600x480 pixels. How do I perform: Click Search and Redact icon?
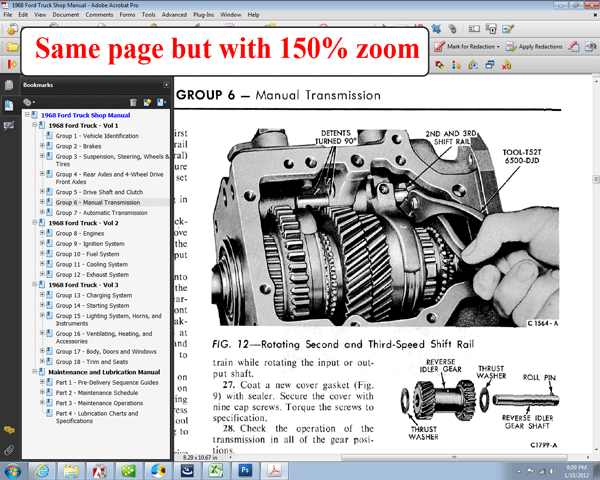pos(590,47)
